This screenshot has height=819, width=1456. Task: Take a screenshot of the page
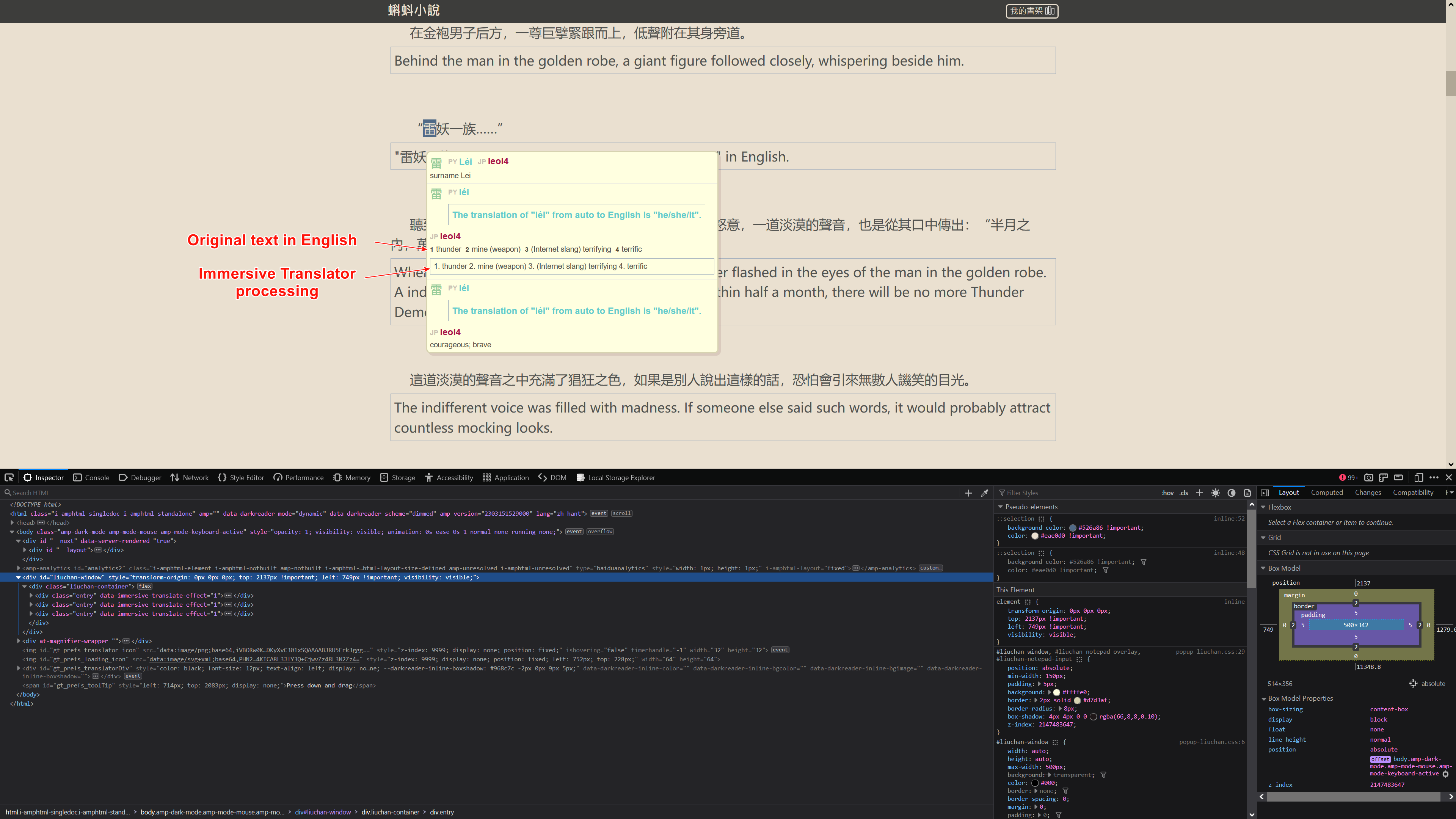(x=1369, y=478)
